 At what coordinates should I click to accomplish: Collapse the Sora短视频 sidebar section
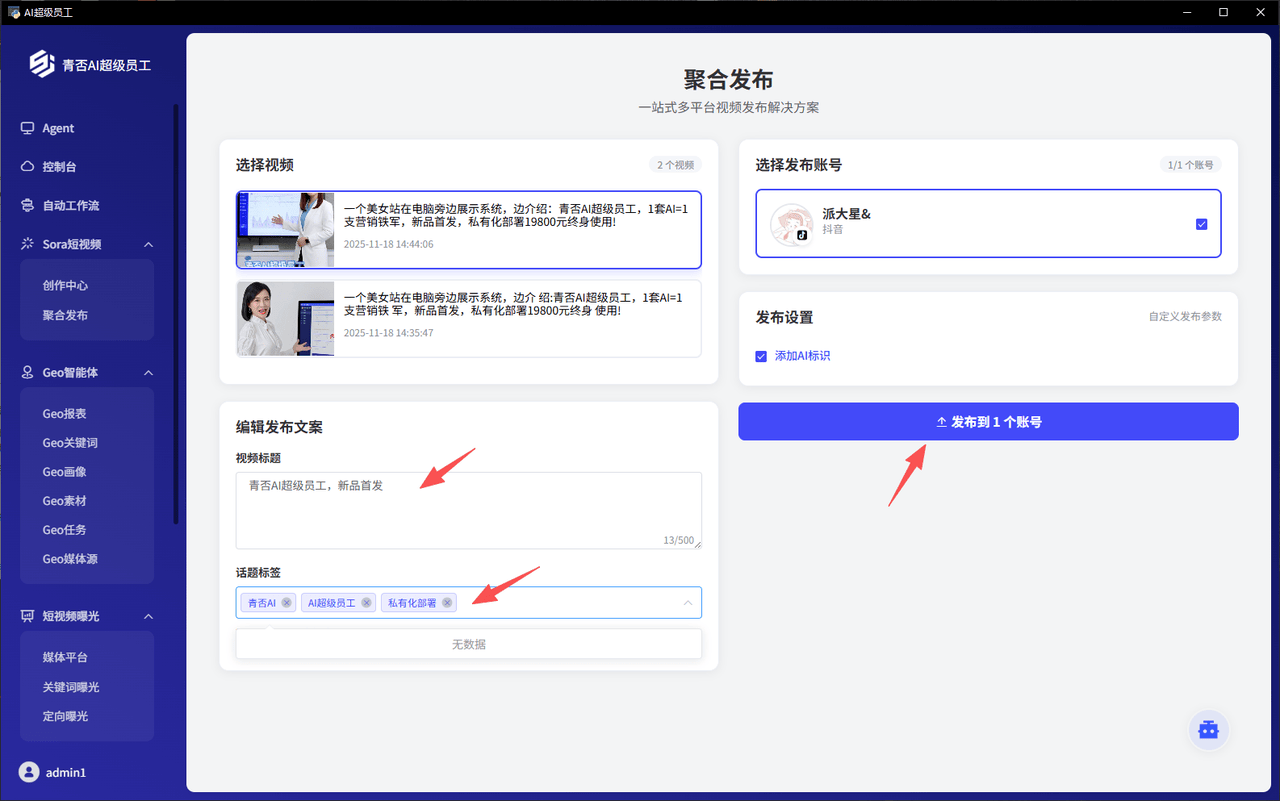[x=148, y=244]
